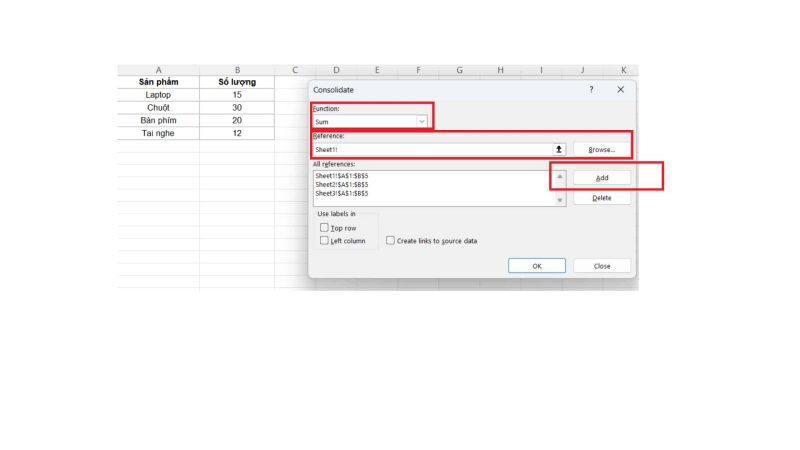
Task: Select column I header
Action: [541, 70]
